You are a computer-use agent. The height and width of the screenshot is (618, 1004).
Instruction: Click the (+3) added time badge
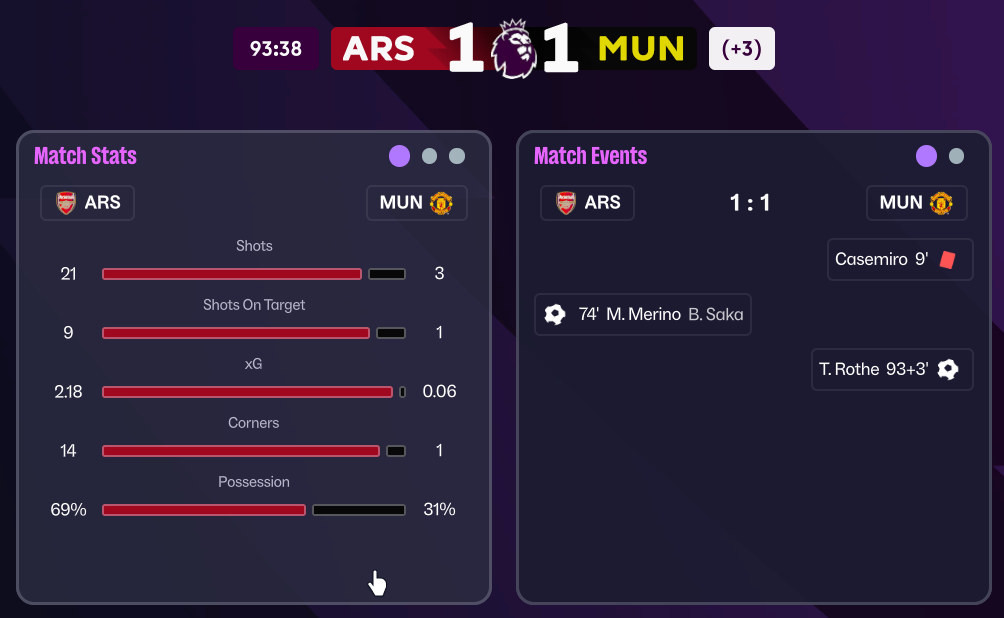tap(741, 48)
